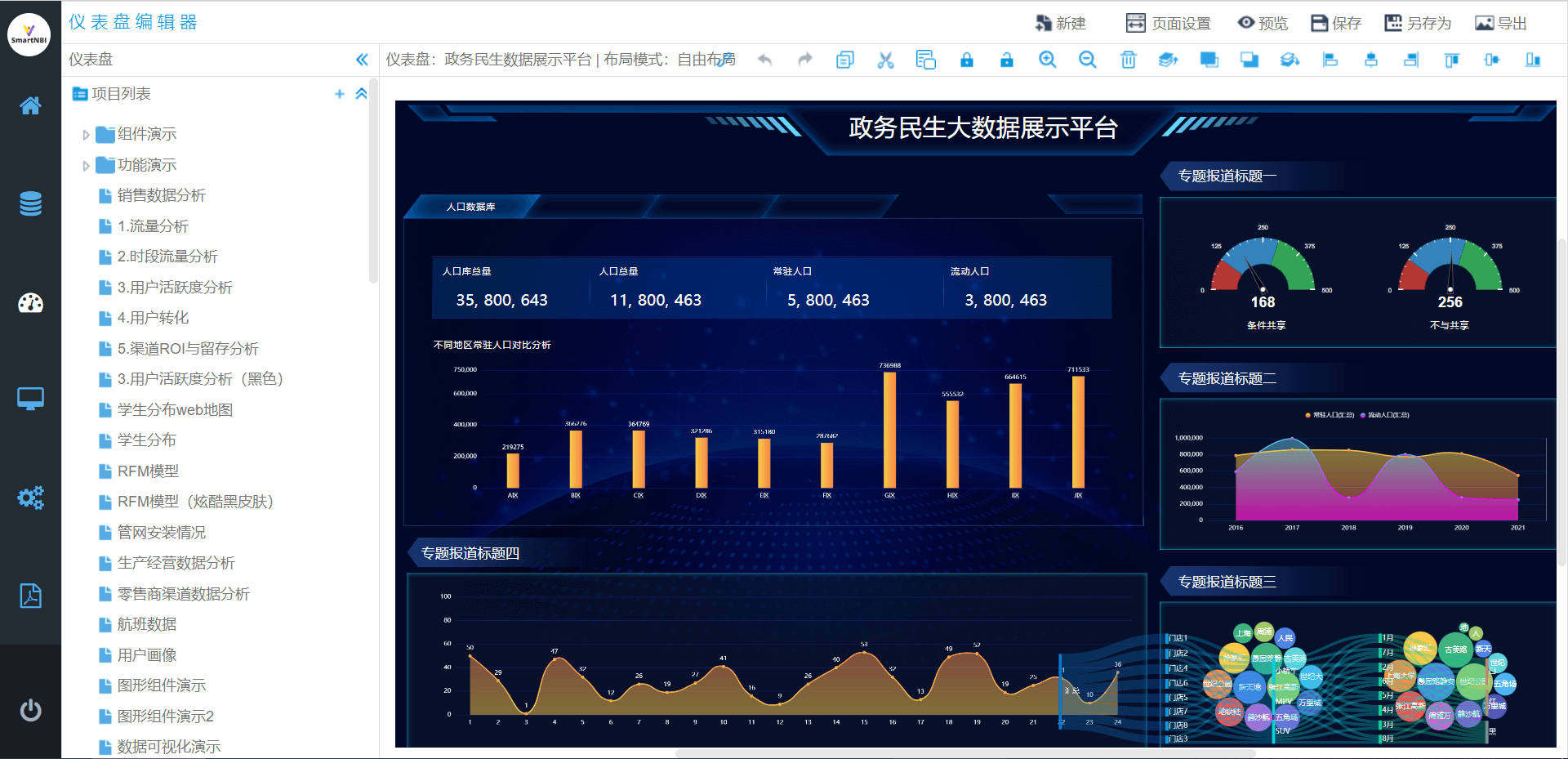Click 另存为 to save as
Screen dimensions: 1568x759
tap(1418, 24)
